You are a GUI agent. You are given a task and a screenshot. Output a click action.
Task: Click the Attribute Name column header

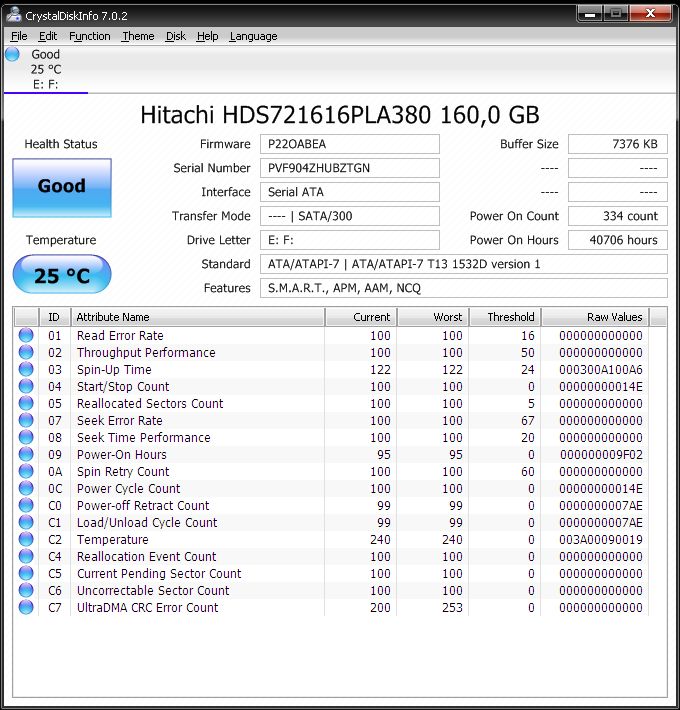point(197,317)
